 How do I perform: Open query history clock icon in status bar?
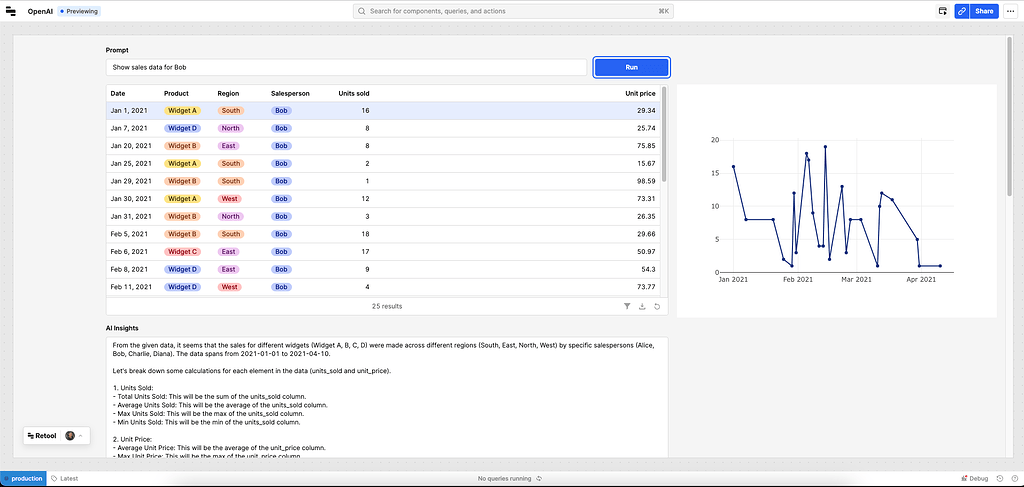pyautogui.click(x=540, y=479)
